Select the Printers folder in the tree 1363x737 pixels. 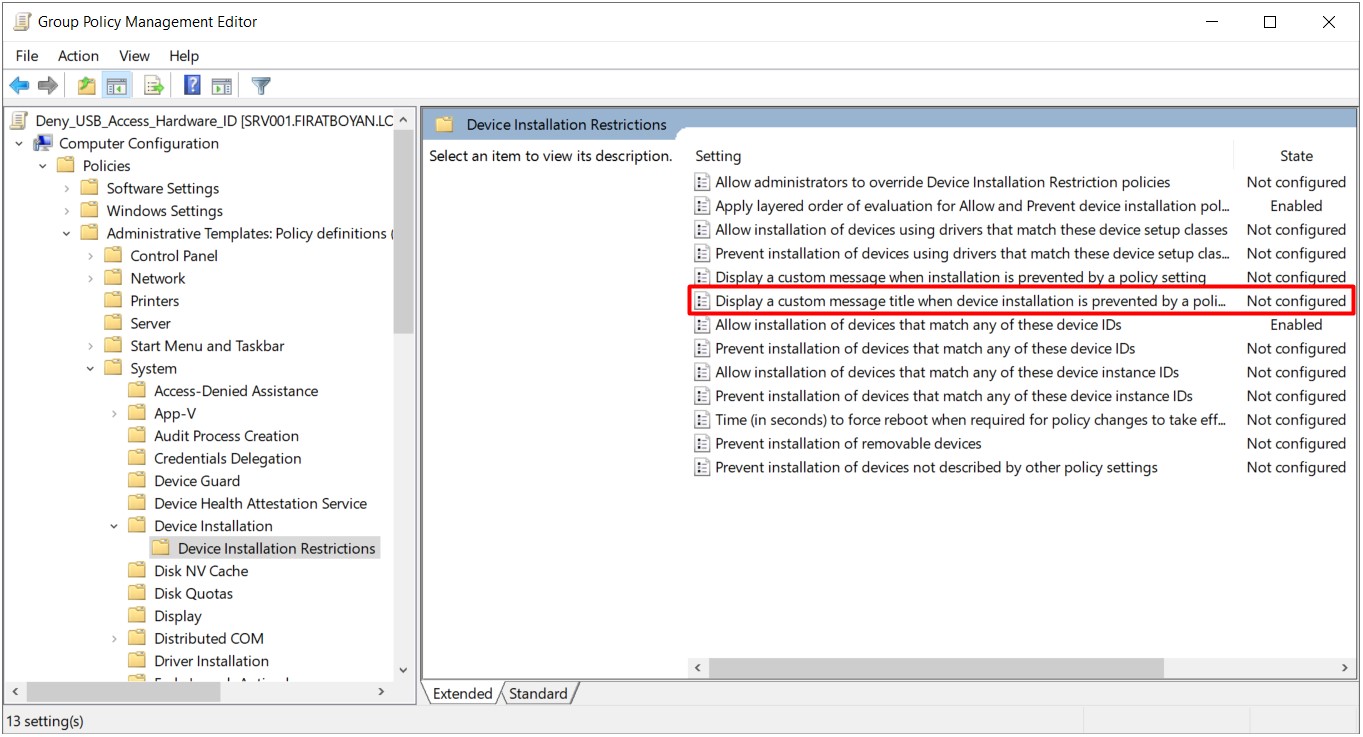coord(154,301)
